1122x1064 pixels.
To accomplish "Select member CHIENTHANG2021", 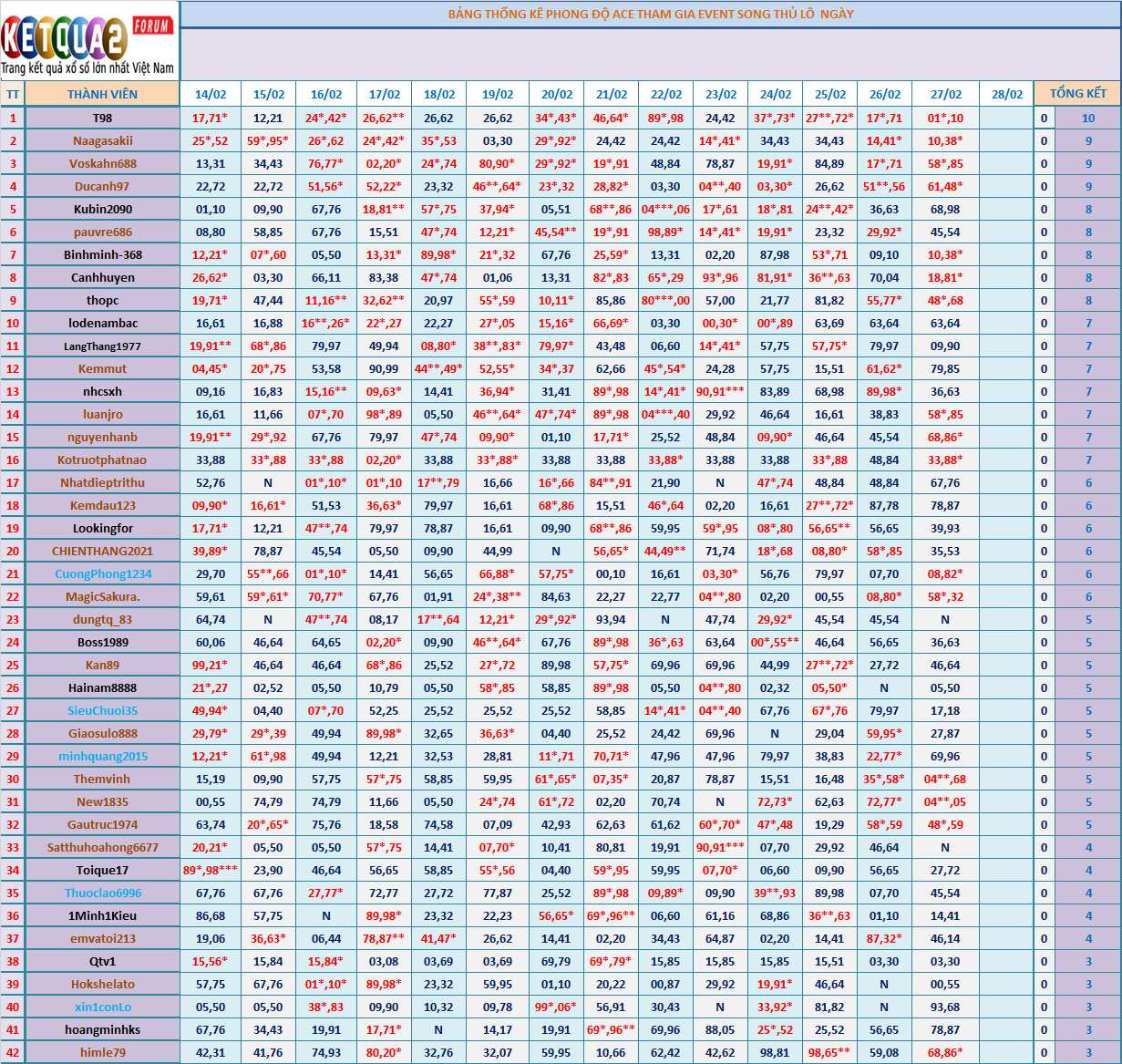I will pos(102,551).
